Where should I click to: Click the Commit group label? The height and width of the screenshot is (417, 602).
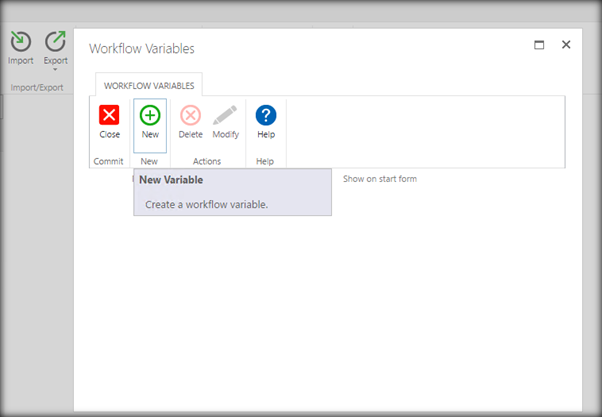click(x=108, y=161)
